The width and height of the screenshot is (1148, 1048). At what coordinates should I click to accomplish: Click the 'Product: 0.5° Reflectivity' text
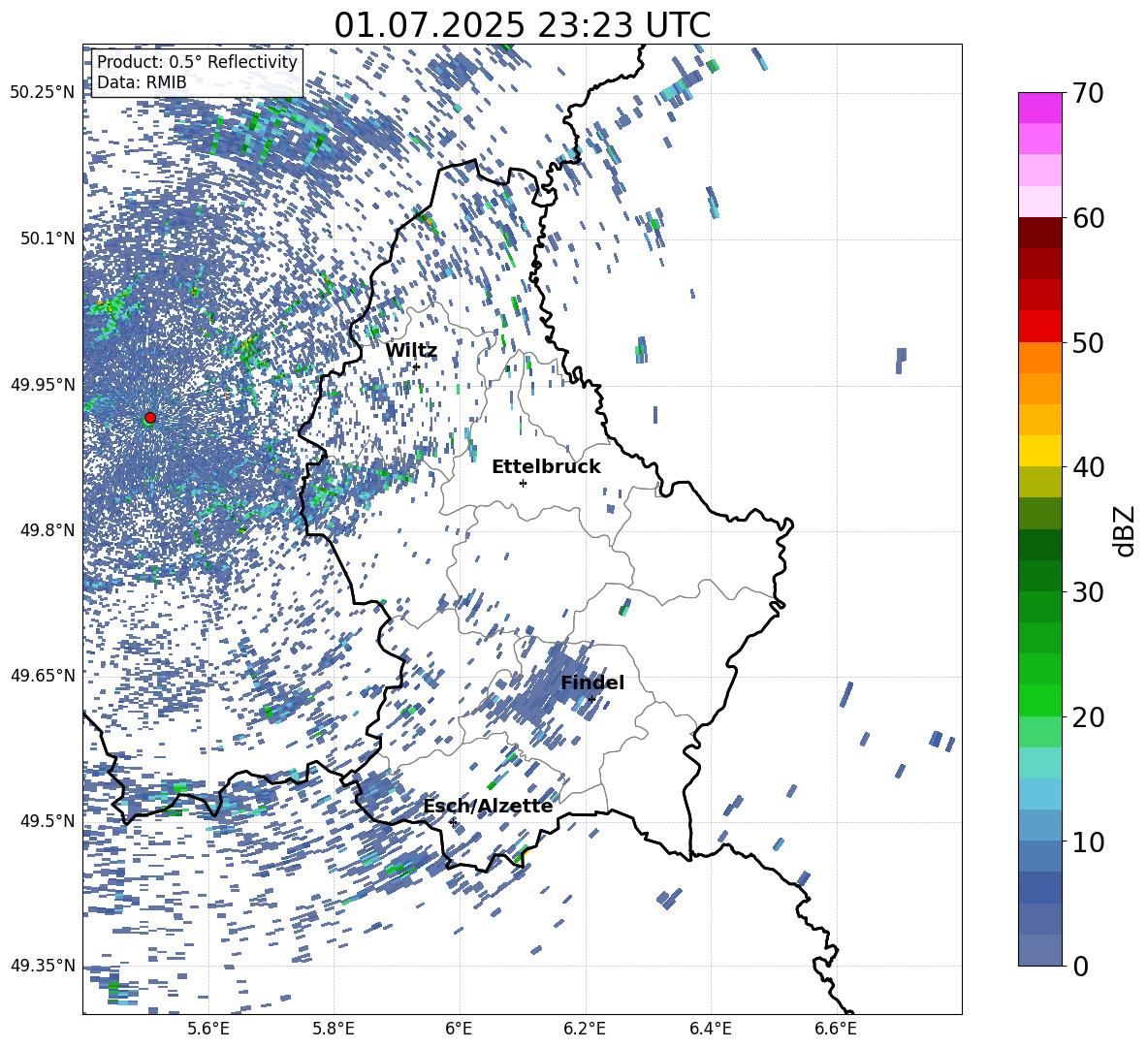[197, 62]
